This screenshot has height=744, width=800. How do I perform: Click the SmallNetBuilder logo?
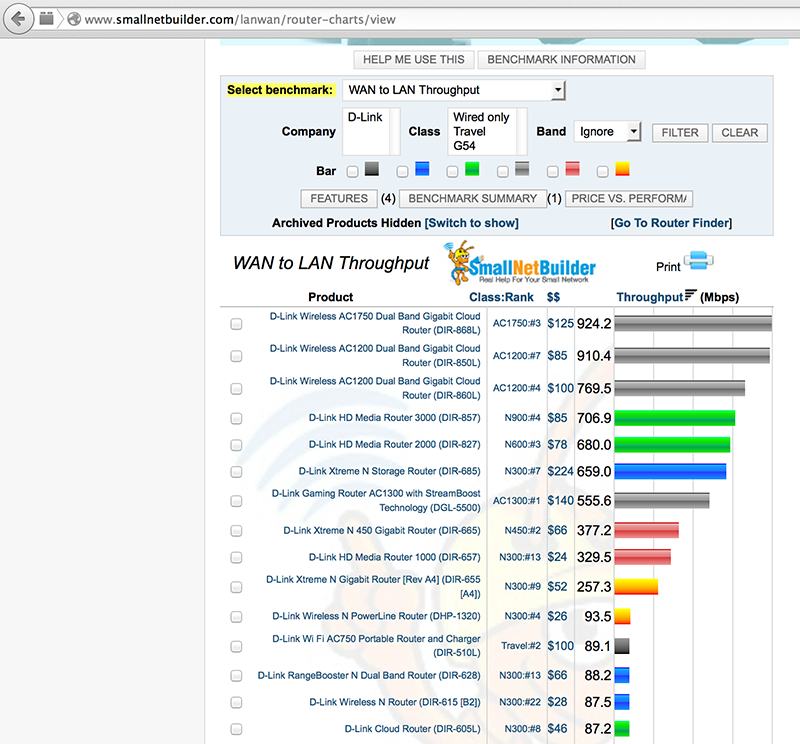521,264
